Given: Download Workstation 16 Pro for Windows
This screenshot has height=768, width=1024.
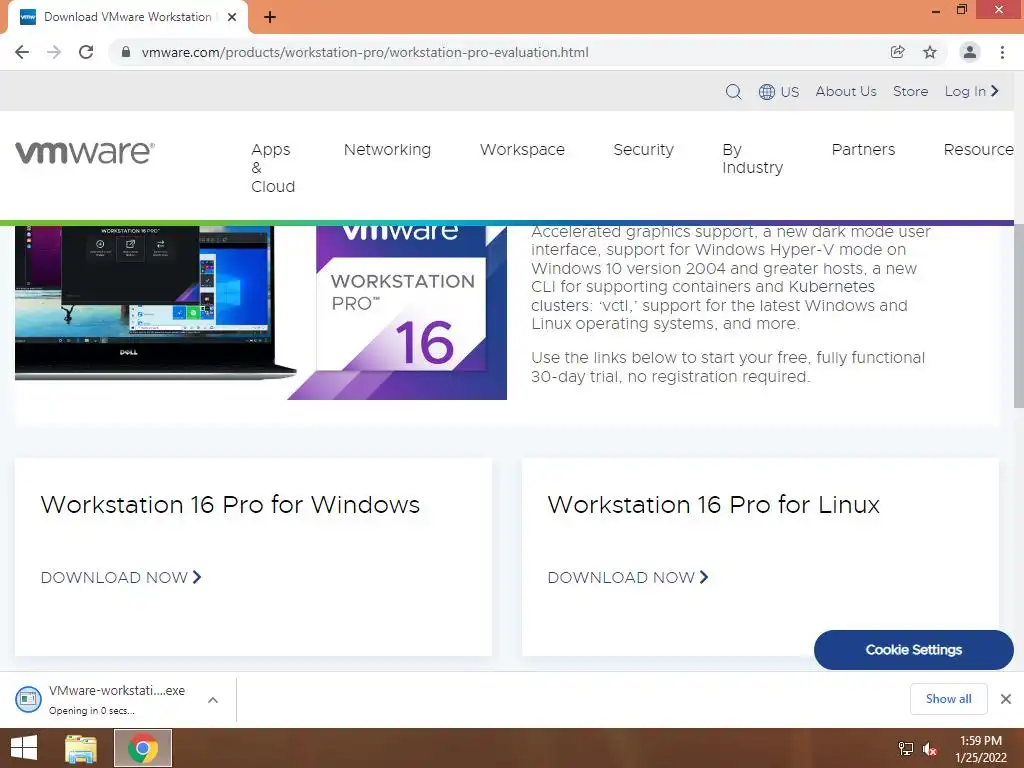Looking at the screenshot, I should tap(121, 577).
